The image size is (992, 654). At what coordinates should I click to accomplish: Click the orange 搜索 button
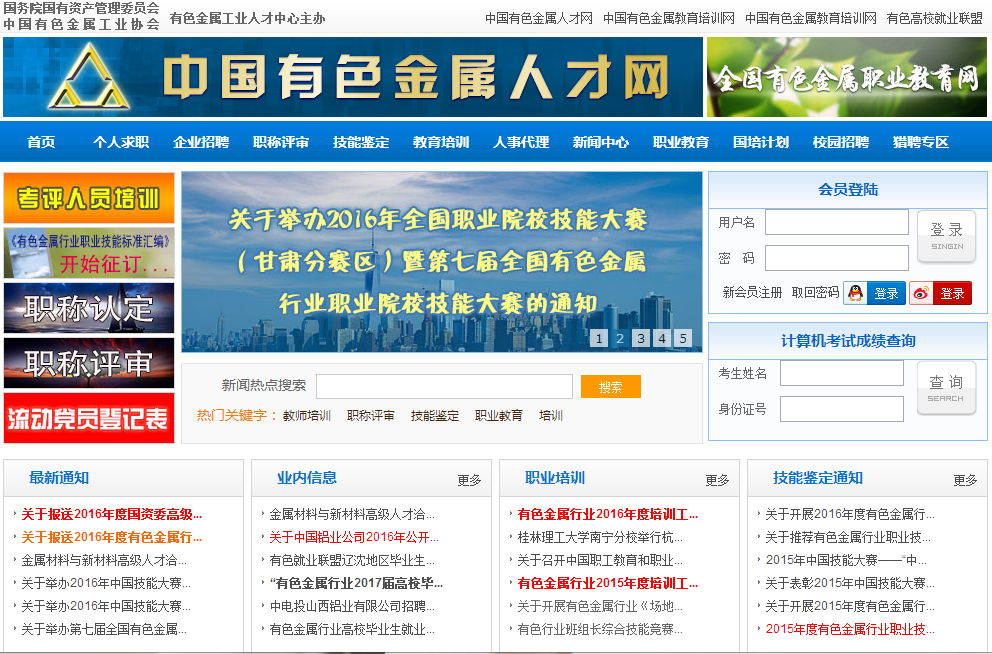(611, 386)
